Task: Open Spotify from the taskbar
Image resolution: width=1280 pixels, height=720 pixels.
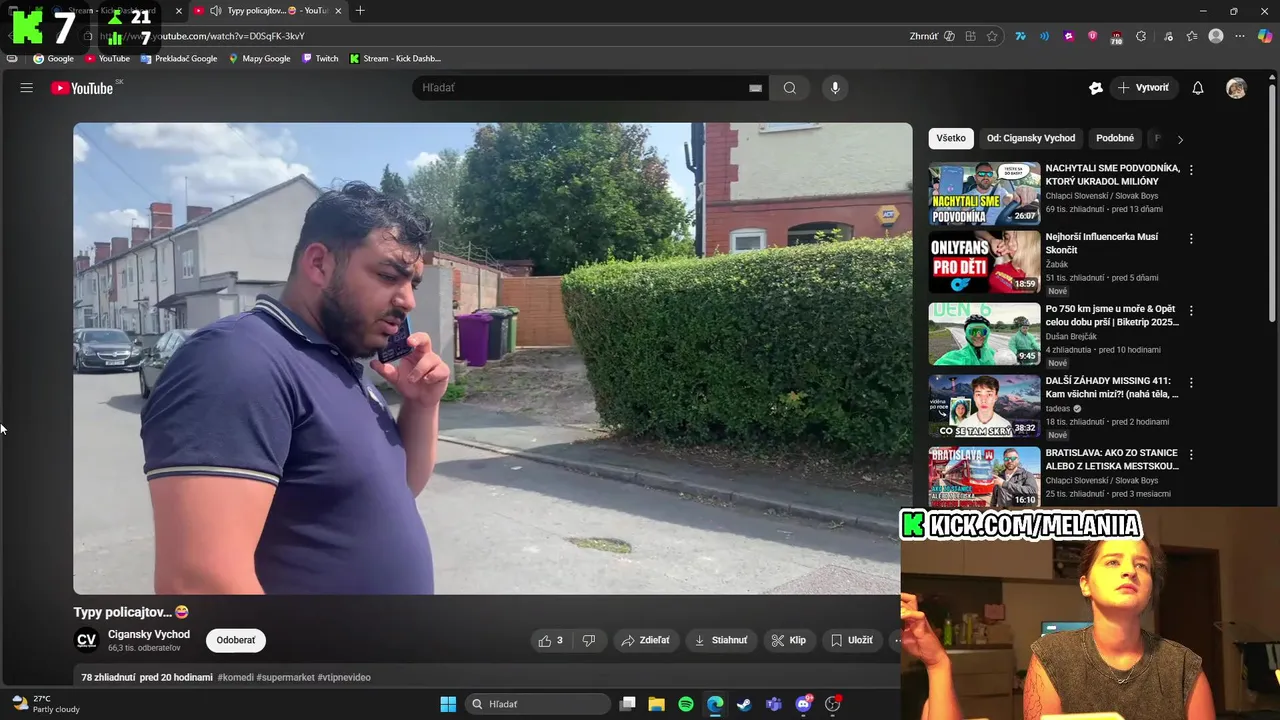Action: [x=686, y=704]
